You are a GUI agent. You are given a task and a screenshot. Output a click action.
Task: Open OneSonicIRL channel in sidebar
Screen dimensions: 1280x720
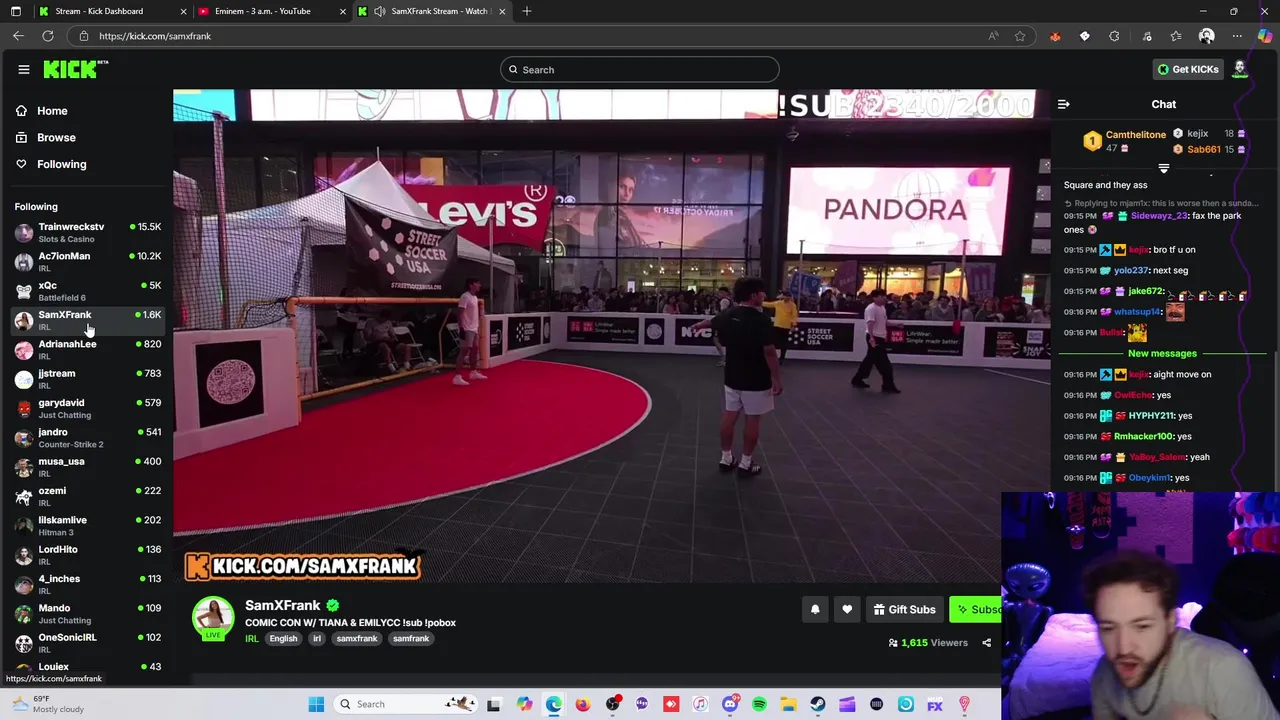(x=88, y=643)
